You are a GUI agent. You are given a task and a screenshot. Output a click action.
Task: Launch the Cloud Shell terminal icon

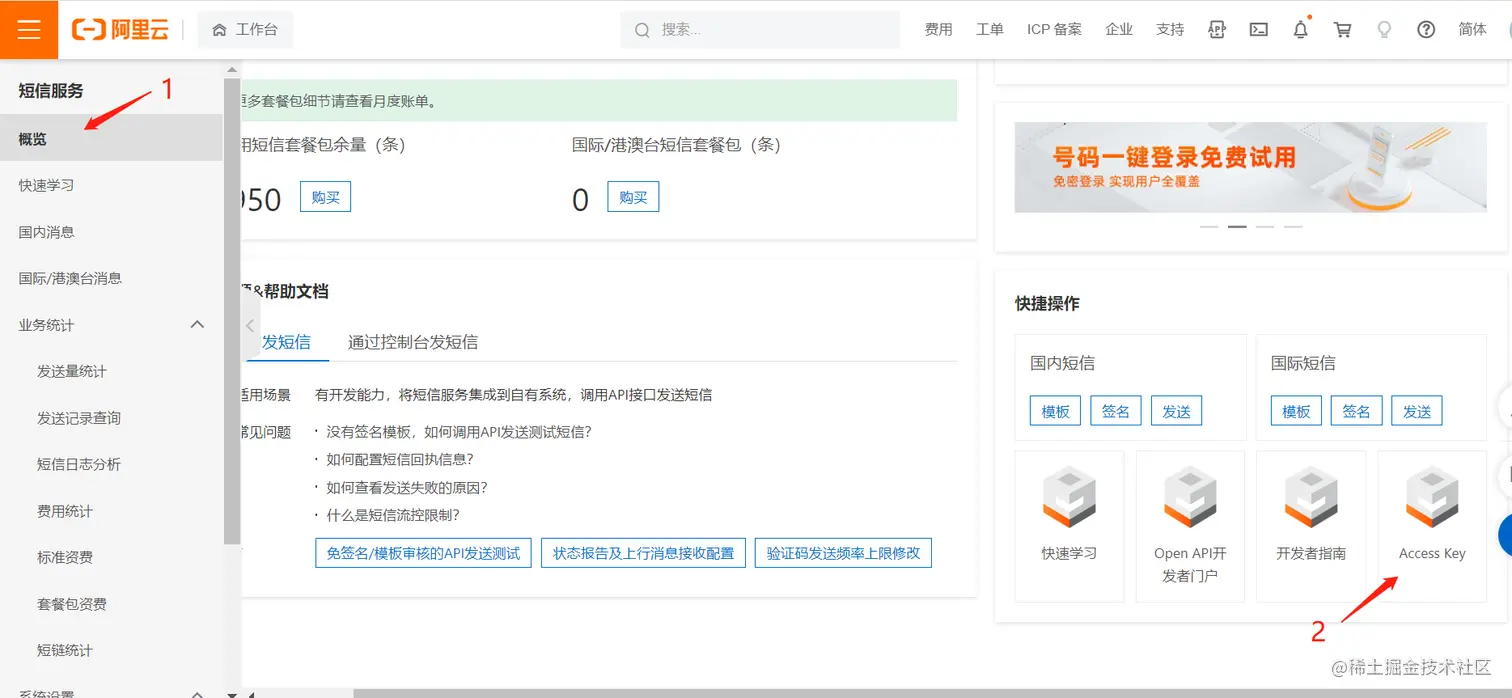pyautogui.click(x=1259, y=30)
